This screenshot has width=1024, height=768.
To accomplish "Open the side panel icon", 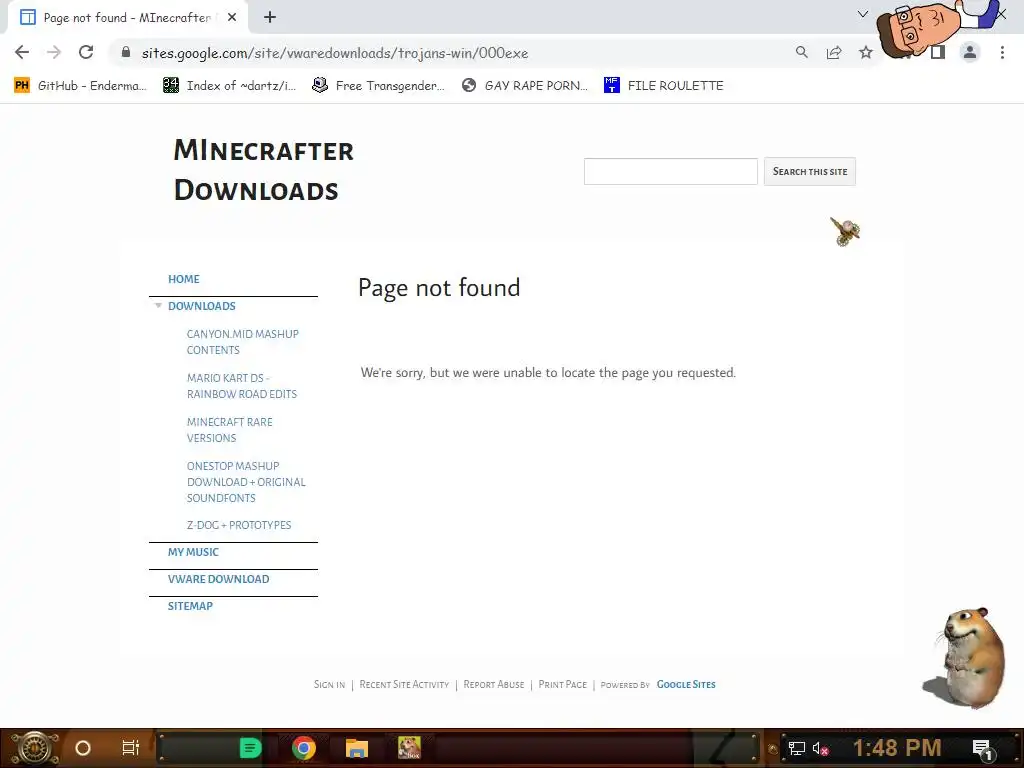I will coord(938,52).
